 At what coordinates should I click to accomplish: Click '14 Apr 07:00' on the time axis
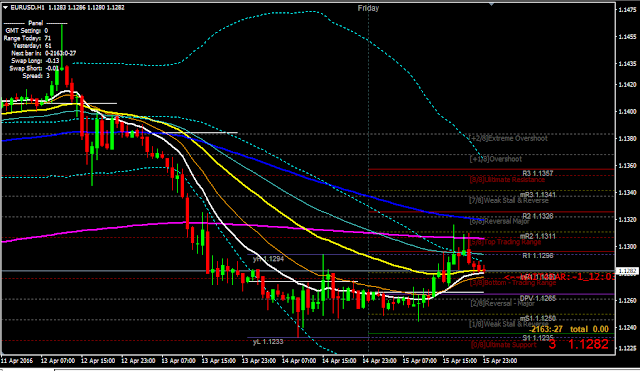(299, 361)
